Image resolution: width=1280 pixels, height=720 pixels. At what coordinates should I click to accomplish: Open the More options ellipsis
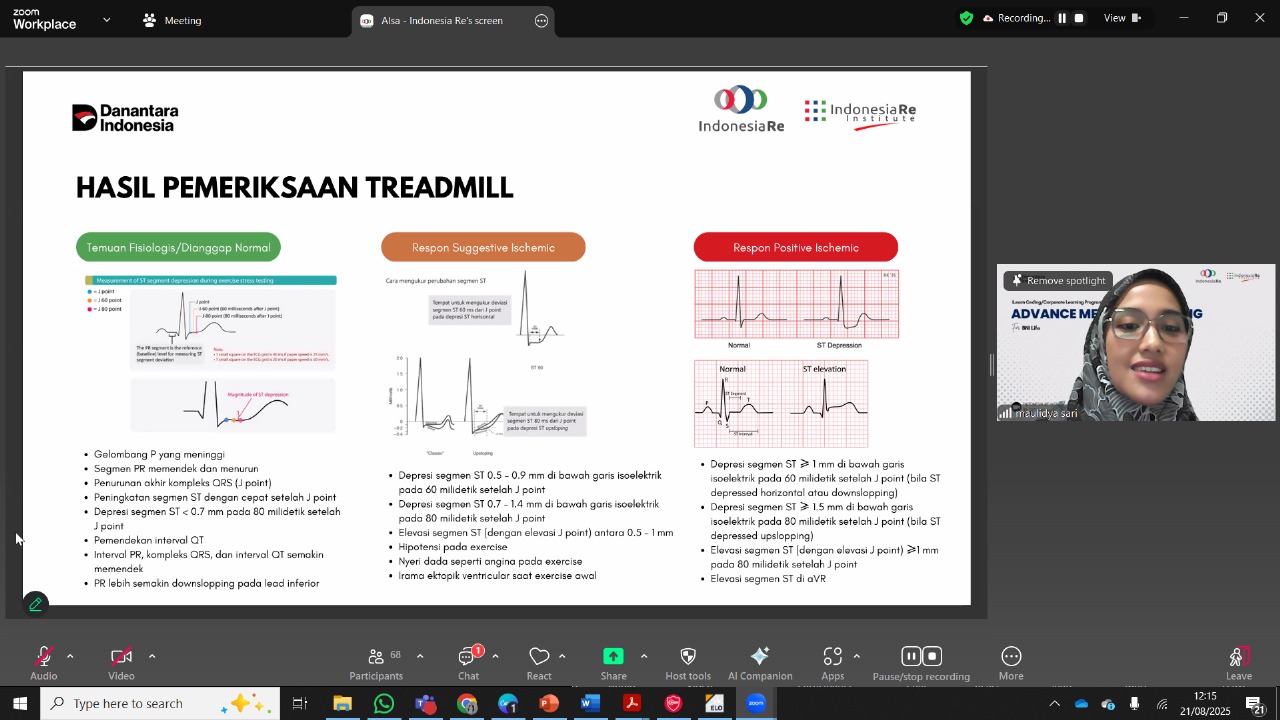pos(1011,657)
